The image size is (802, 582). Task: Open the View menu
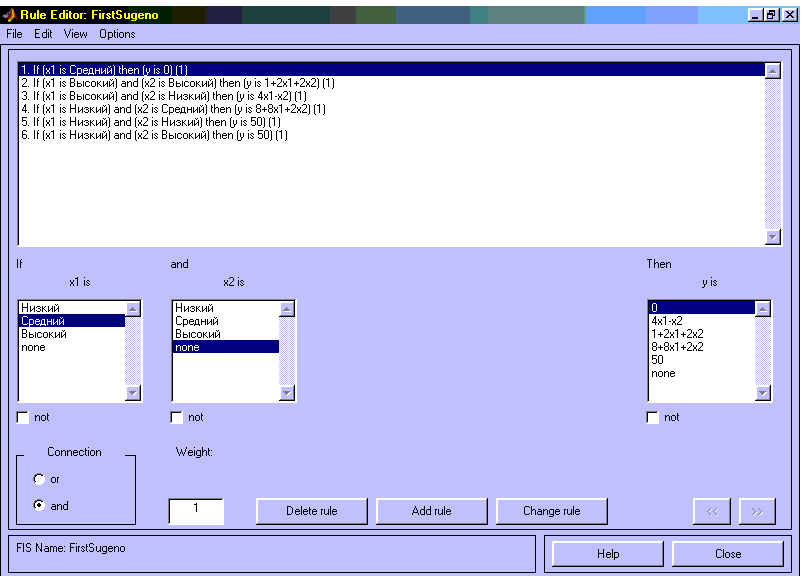tap(75, 34)
